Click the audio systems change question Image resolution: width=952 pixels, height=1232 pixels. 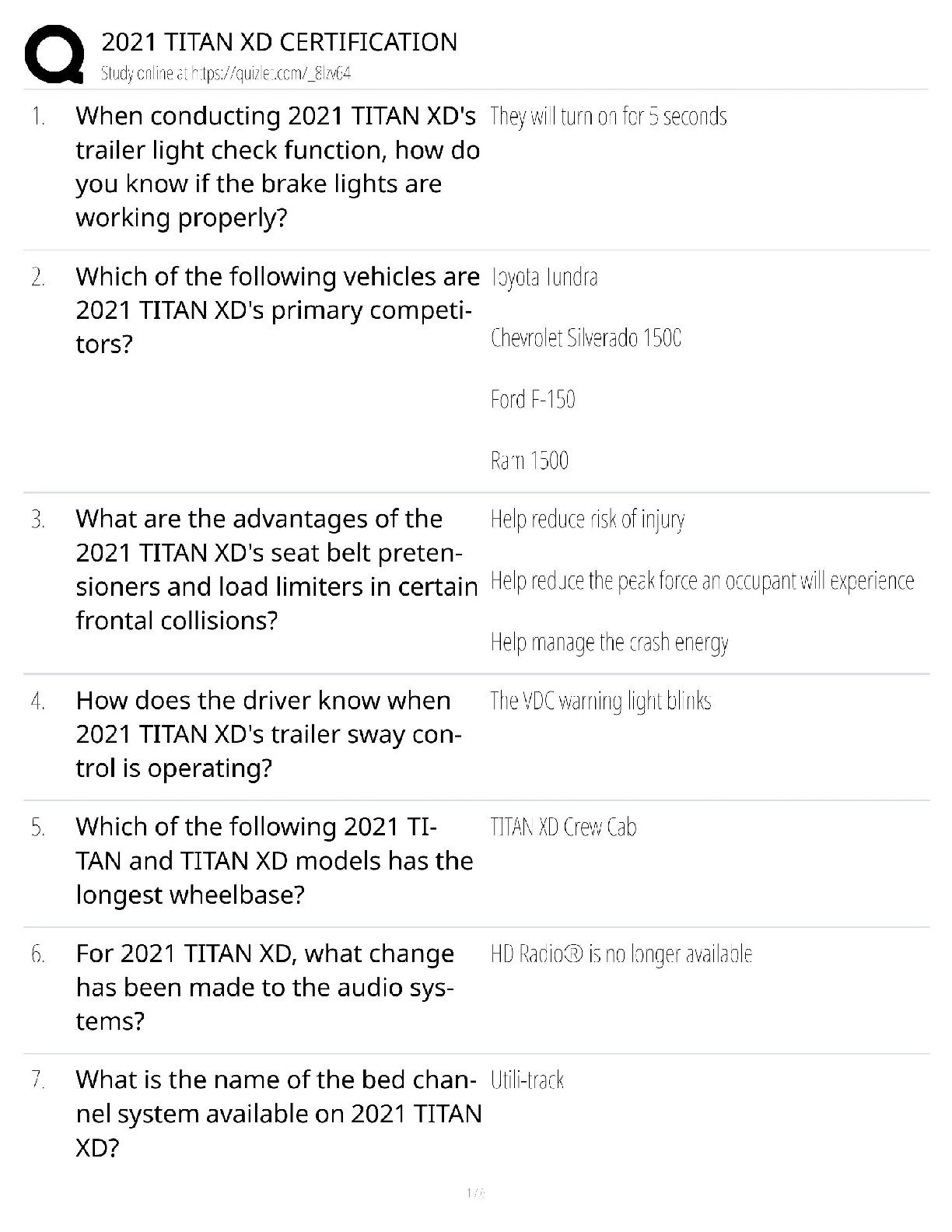click(264, 987)
